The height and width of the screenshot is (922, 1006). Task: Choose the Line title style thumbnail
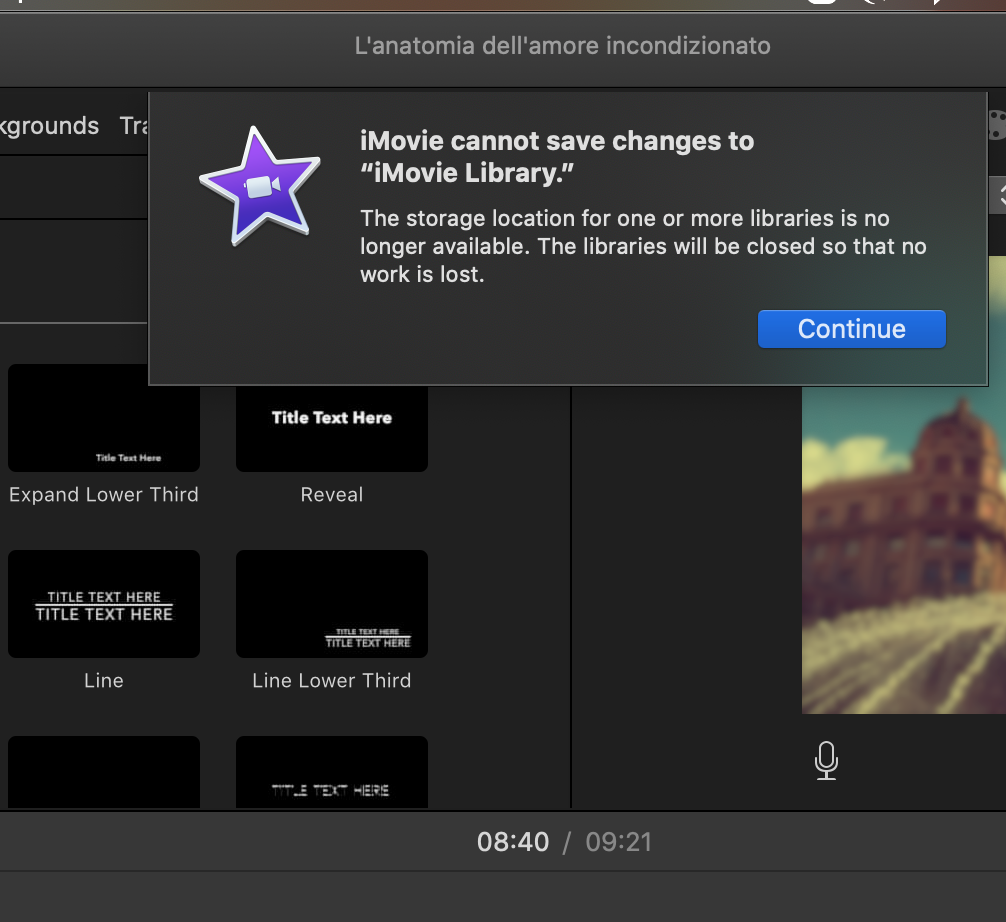103,604
